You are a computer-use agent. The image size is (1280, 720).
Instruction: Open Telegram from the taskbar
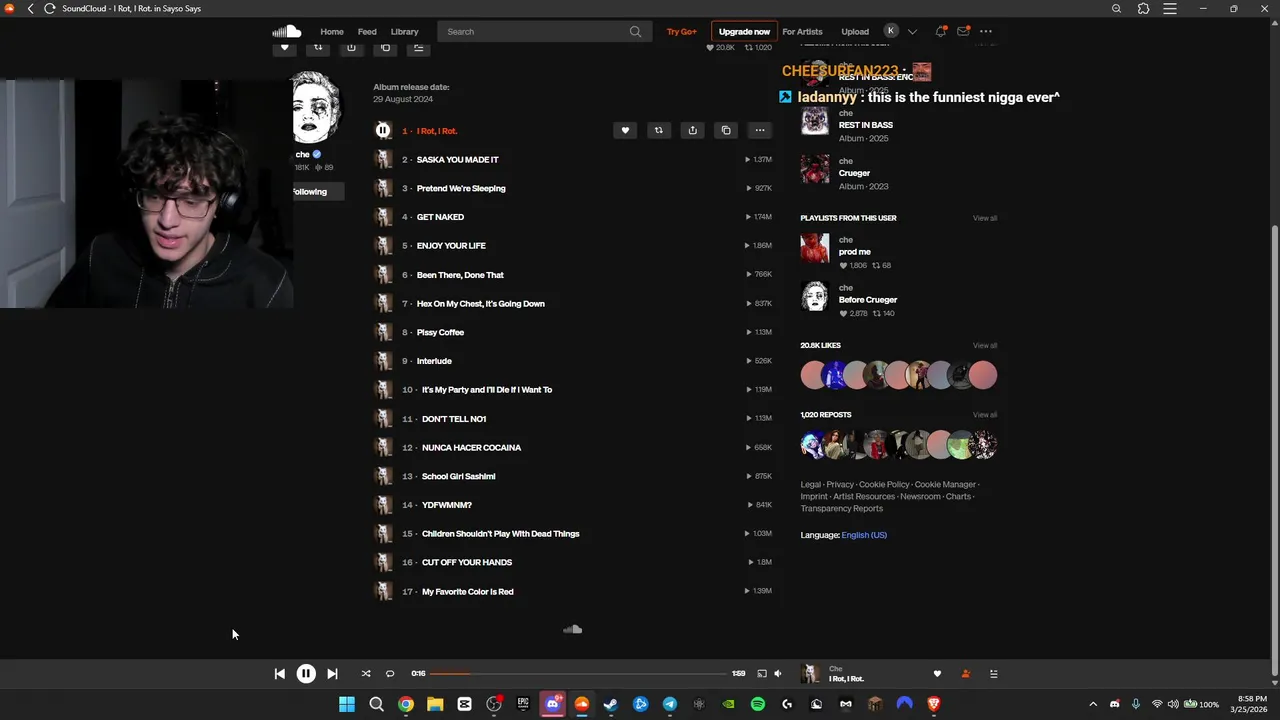pyautogui.click(x=670, y=704)
